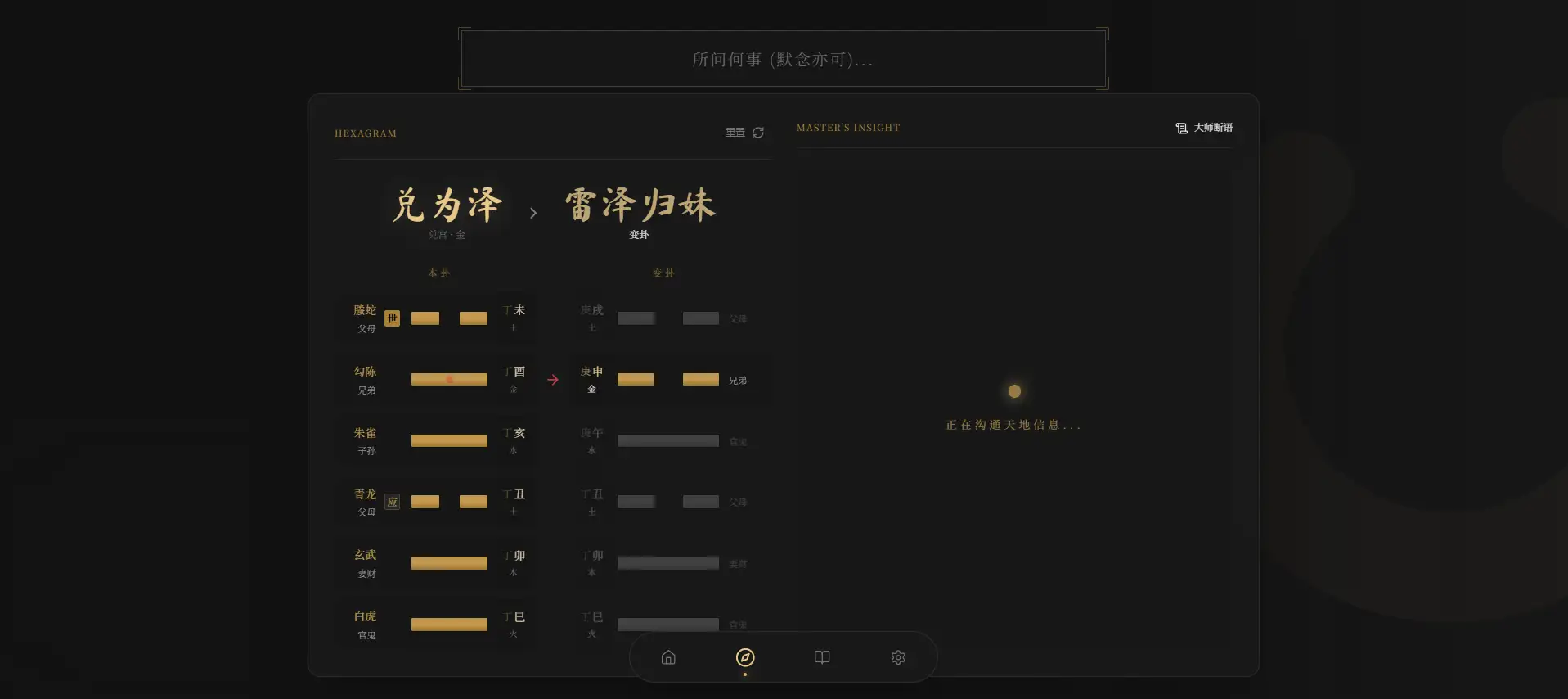
Task: Click the 青龙 spirit label
Action: coord(365,494)
